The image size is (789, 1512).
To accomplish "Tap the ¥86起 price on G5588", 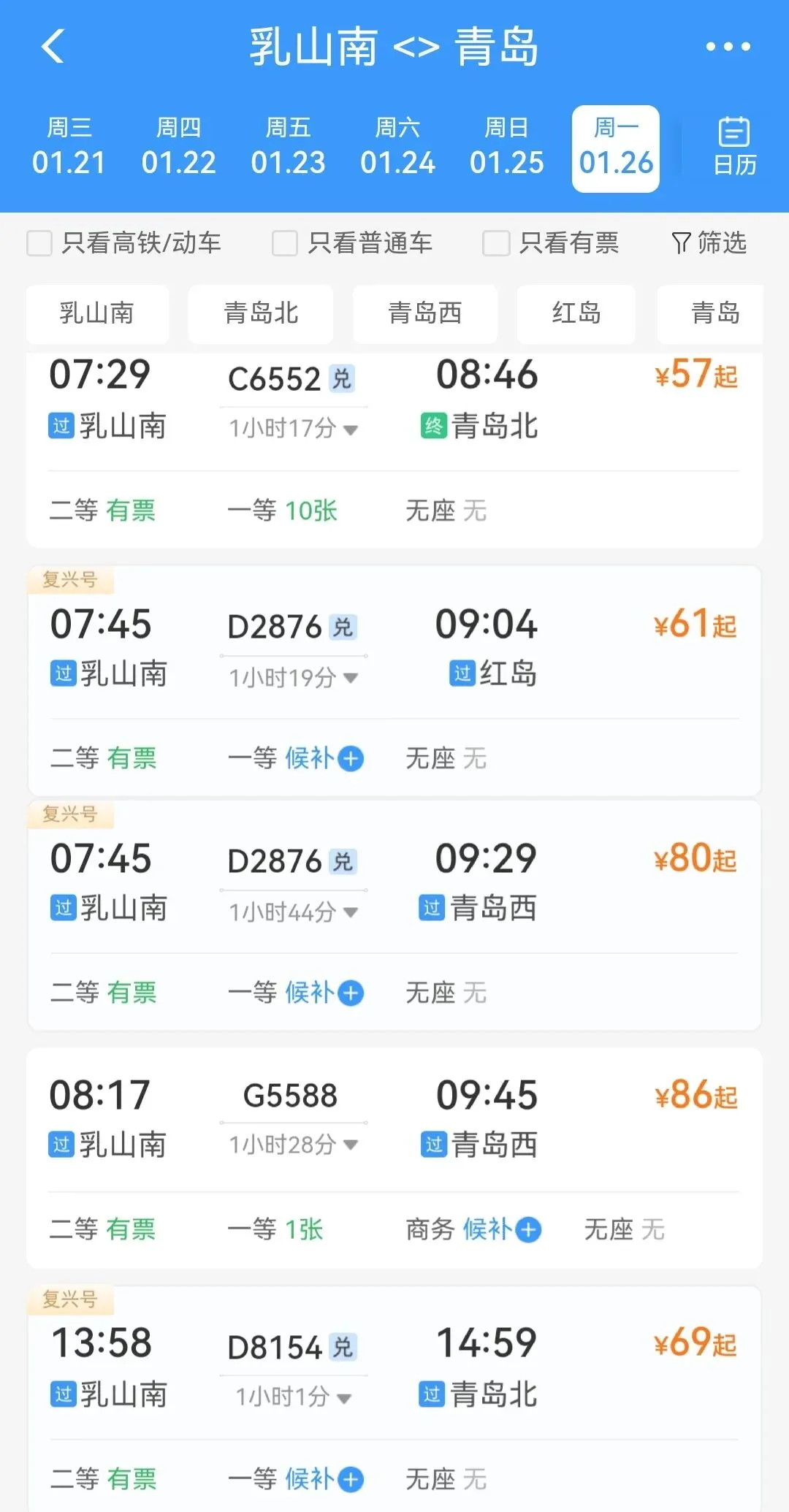I will click(695, 1095).
